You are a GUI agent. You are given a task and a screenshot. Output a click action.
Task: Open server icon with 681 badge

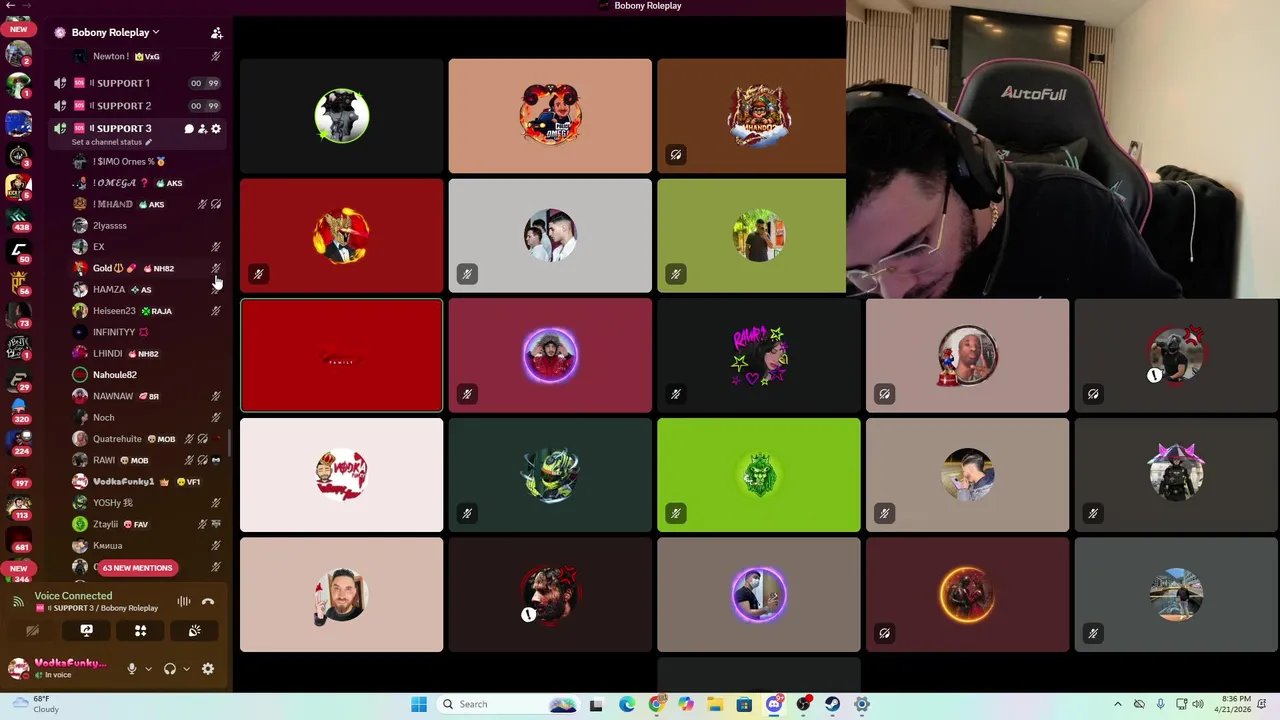click(x=18, y=538)
